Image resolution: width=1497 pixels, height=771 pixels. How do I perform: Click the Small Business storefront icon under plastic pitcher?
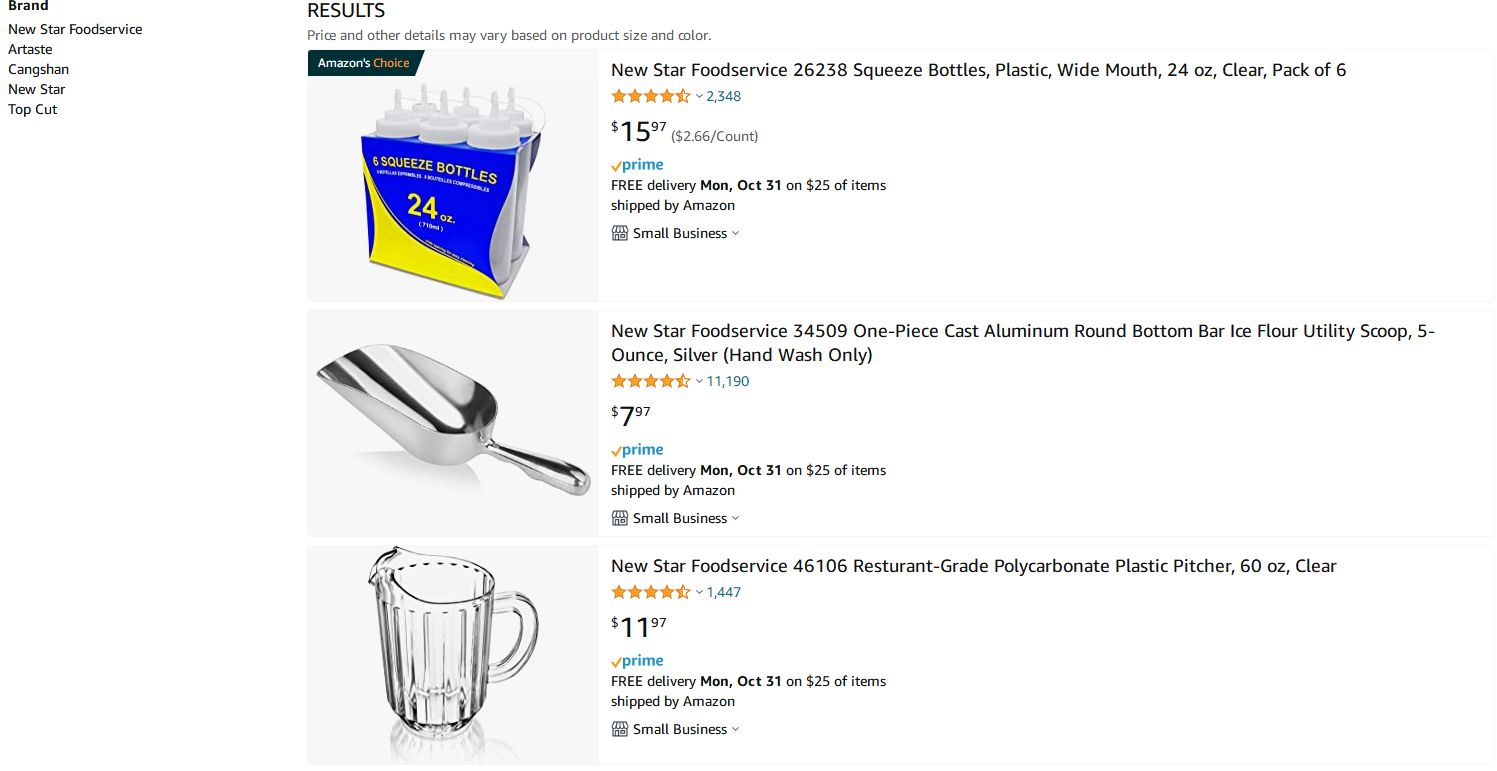[x=620, y=729]
